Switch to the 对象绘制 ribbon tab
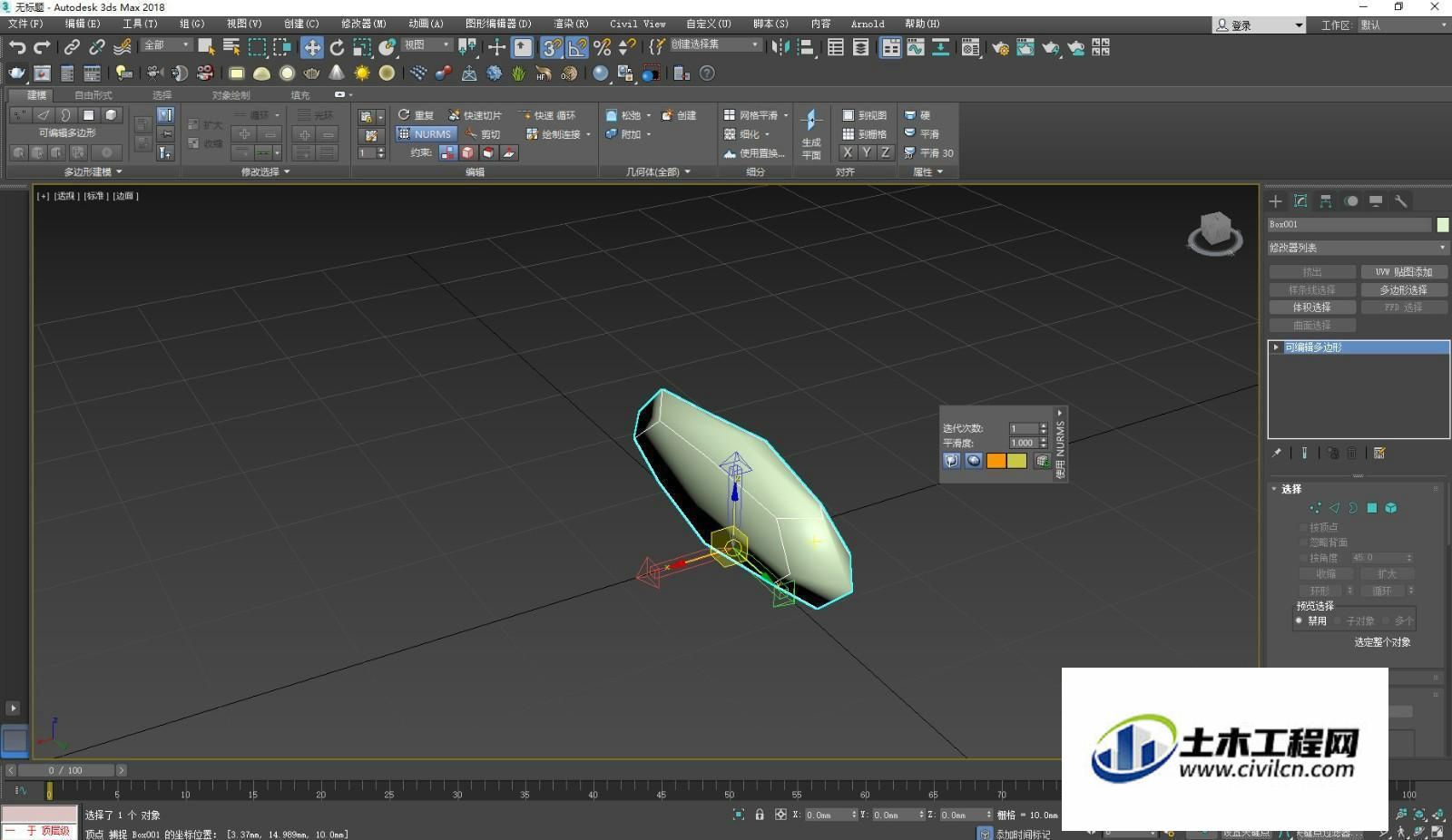Viewport: 1452px width, 840px height. point(231,94)
